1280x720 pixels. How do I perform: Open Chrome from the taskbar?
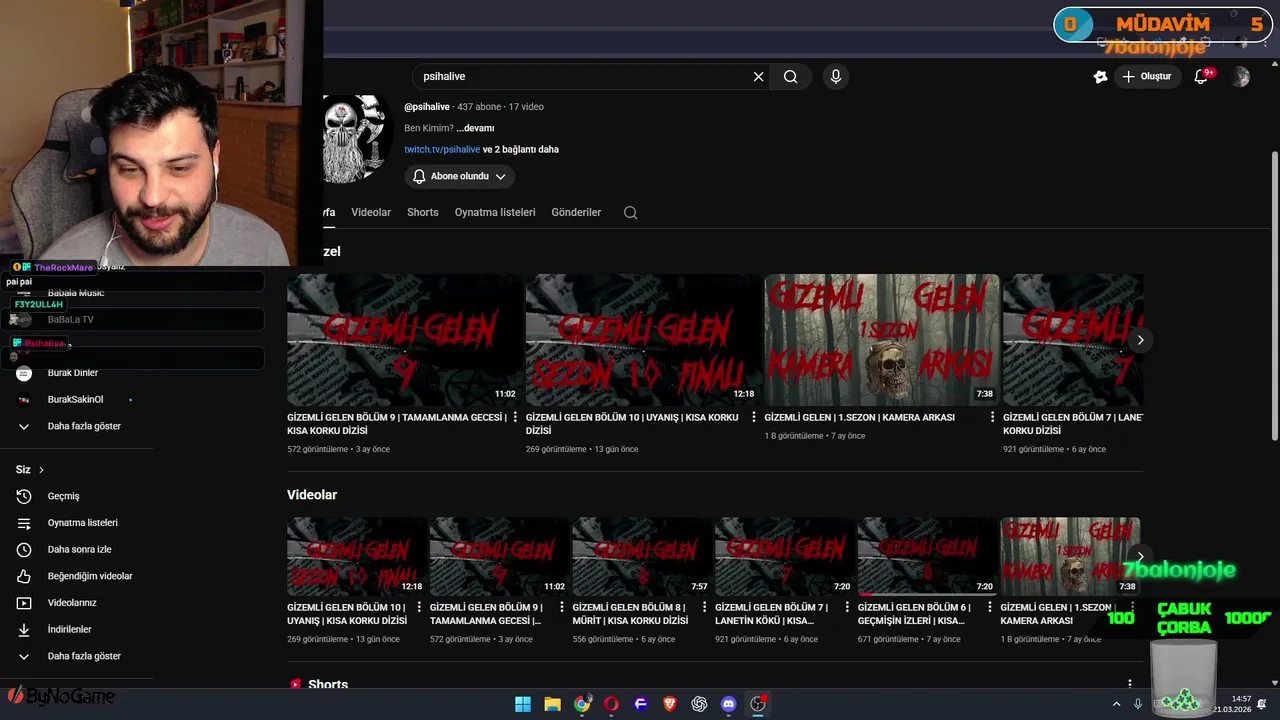(582, 704)
